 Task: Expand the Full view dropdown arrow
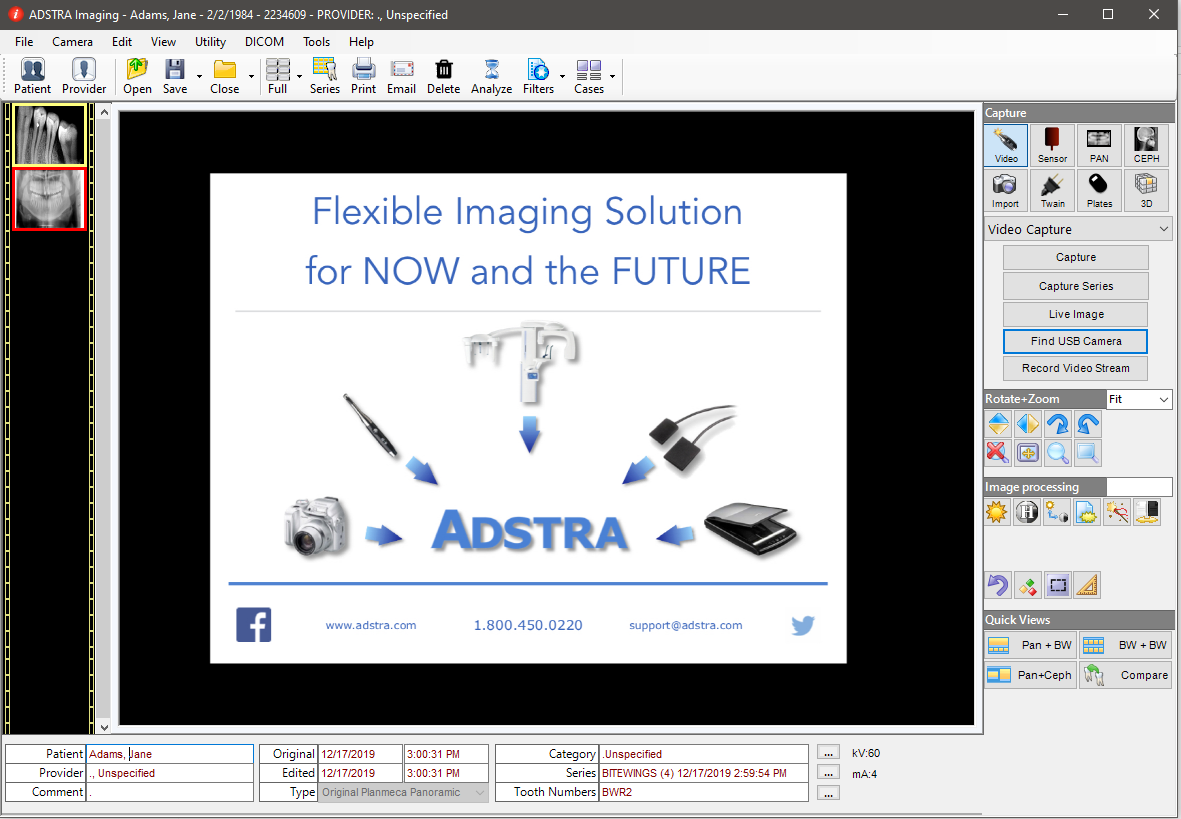pos(299,76)
